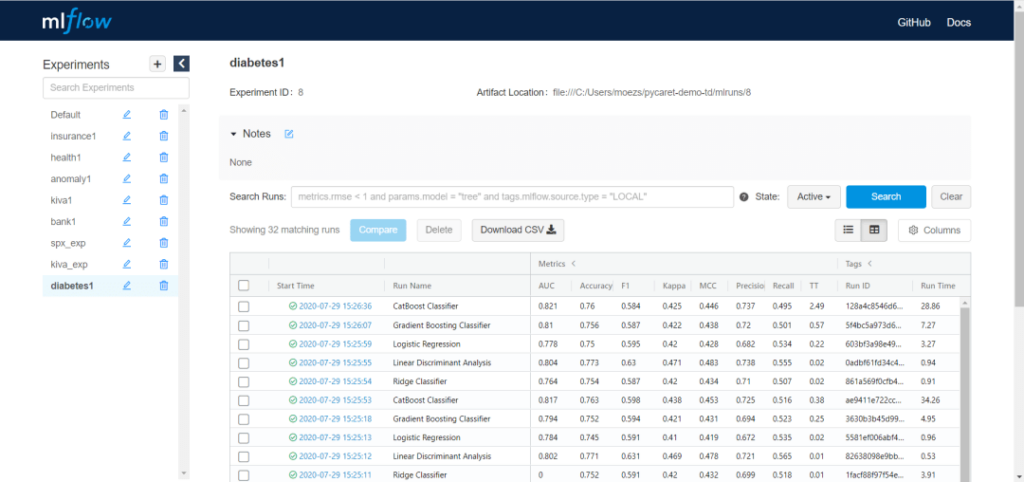1024x482 pixels.
Task: Collapse the Notes section
Action: (234, 134)
